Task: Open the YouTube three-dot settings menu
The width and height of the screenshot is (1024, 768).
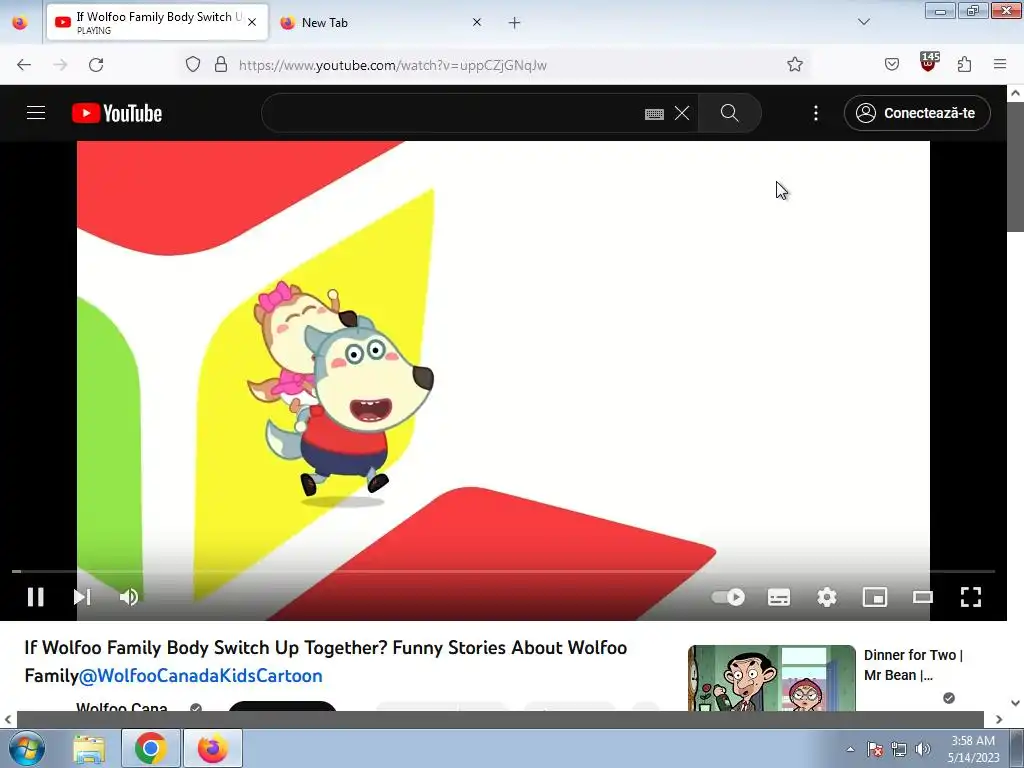Action: coord(816,113)
